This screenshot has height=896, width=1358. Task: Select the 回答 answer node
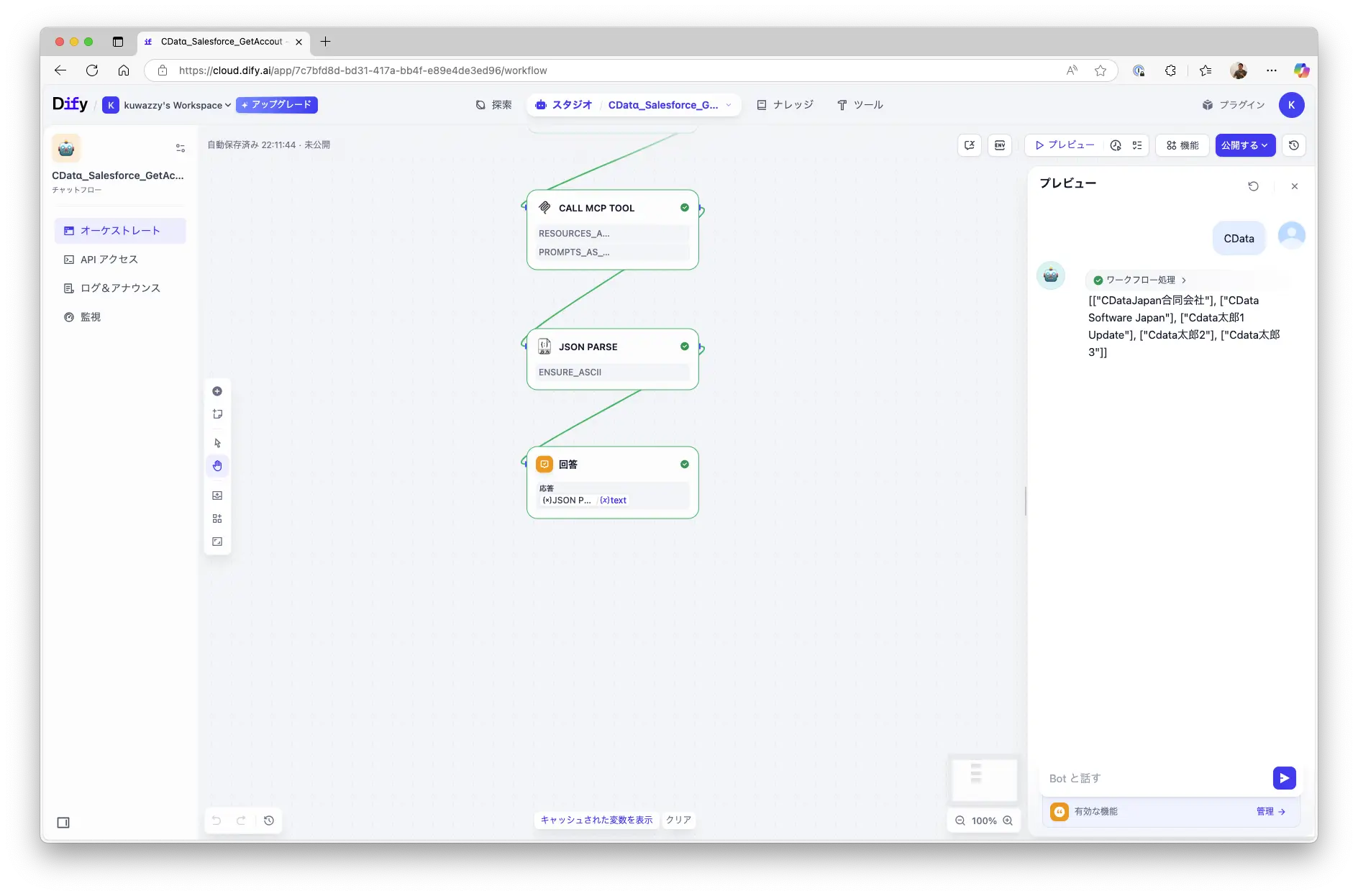[612, 482]
